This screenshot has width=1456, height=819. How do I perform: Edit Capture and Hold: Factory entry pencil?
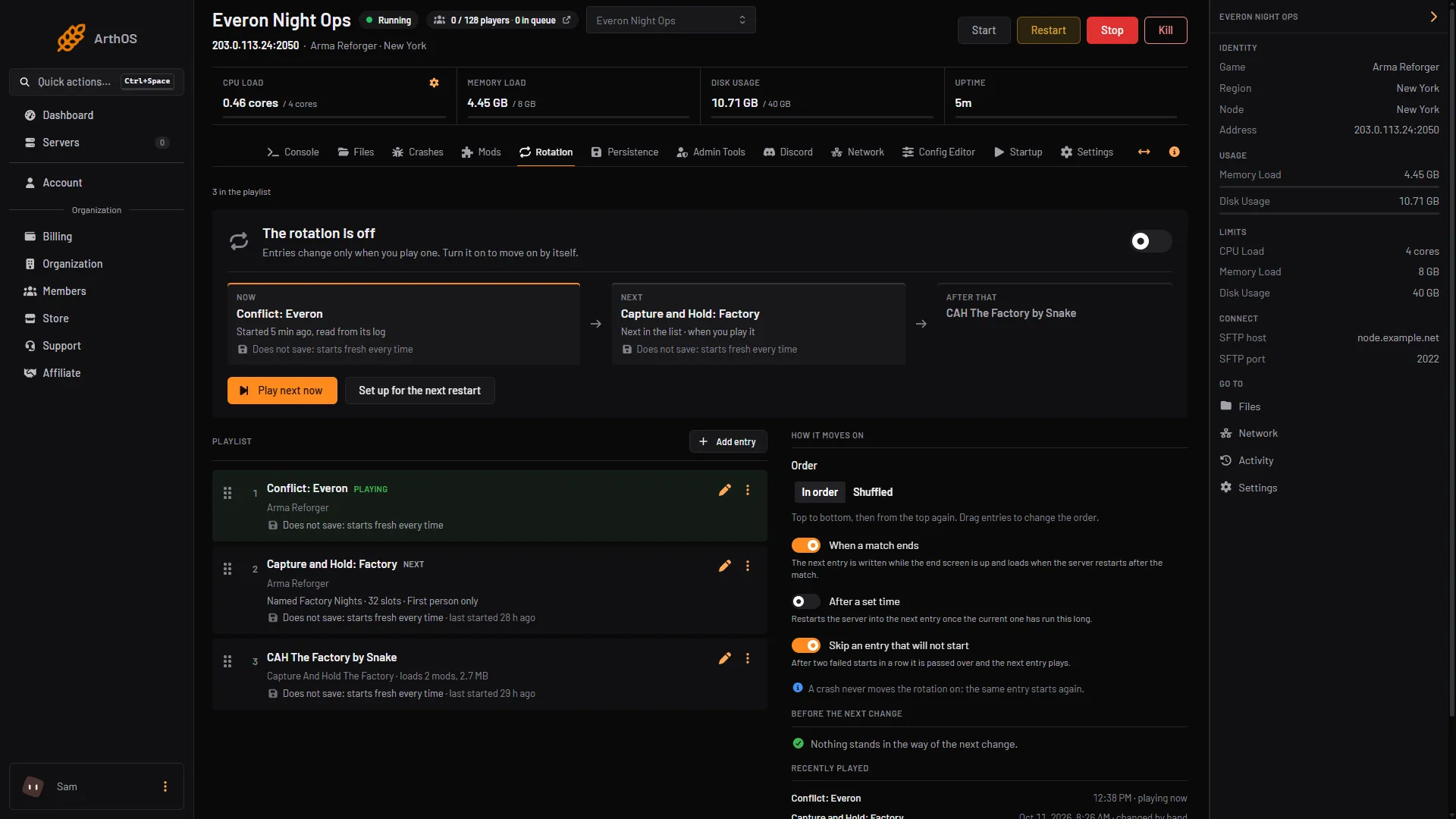click(x=725, y=566)
